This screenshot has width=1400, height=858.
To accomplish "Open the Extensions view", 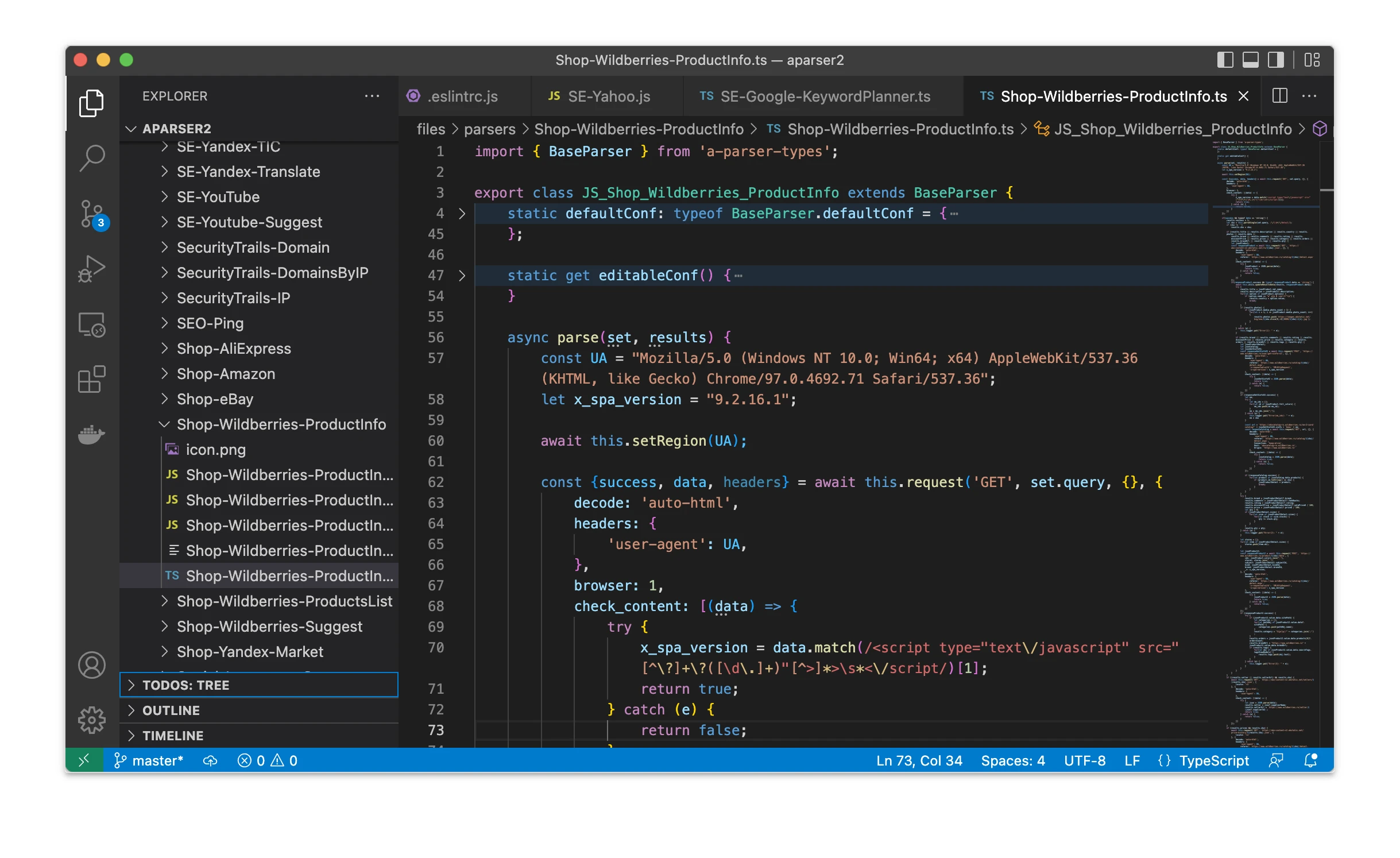I will [x=91, y=379].
